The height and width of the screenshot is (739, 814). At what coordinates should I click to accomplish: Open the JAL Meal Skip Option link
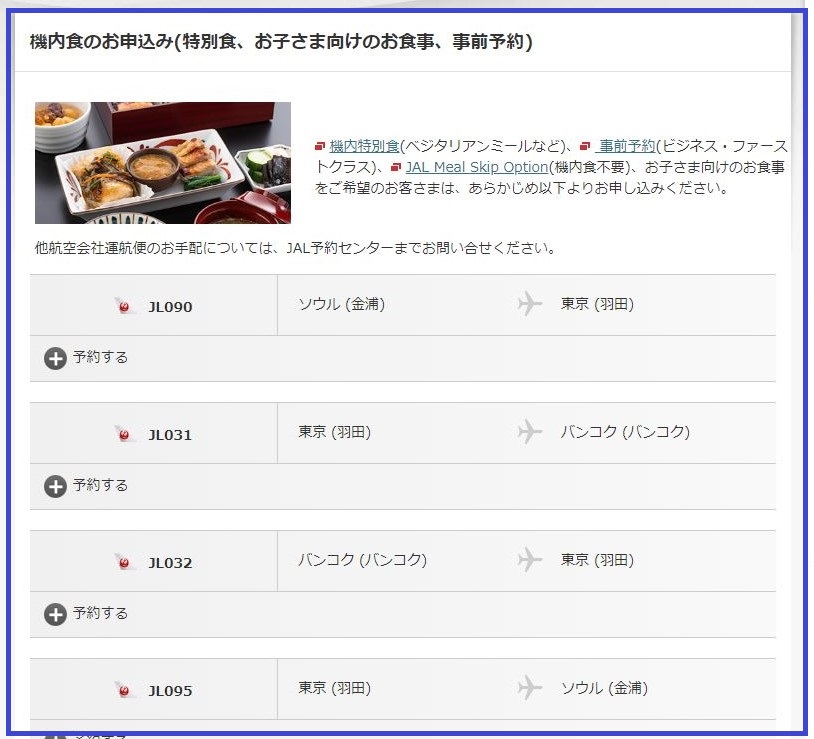tap(477, 167)
